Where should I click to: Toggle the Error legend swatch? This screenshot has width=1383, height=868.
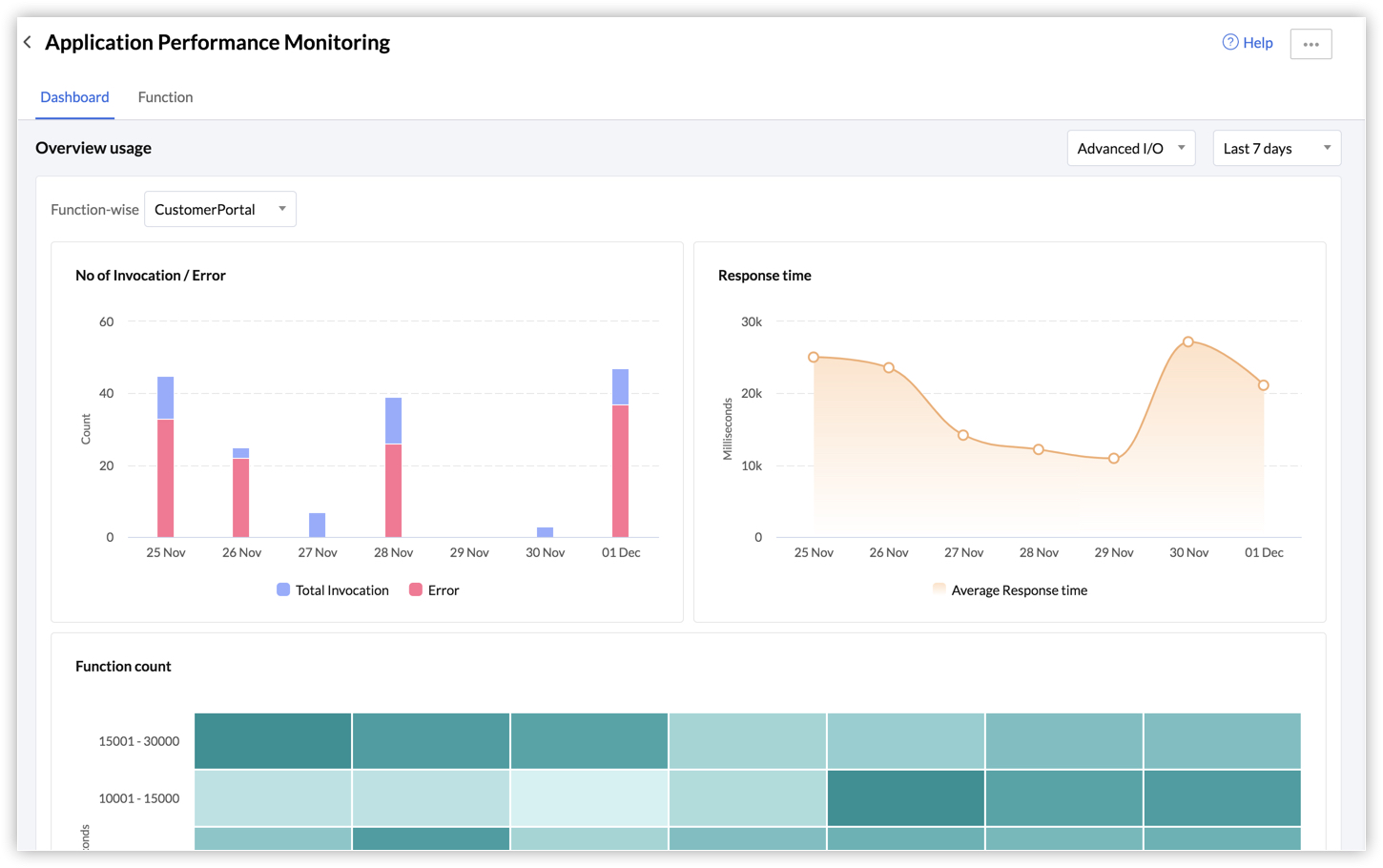[x=416, y=589]
